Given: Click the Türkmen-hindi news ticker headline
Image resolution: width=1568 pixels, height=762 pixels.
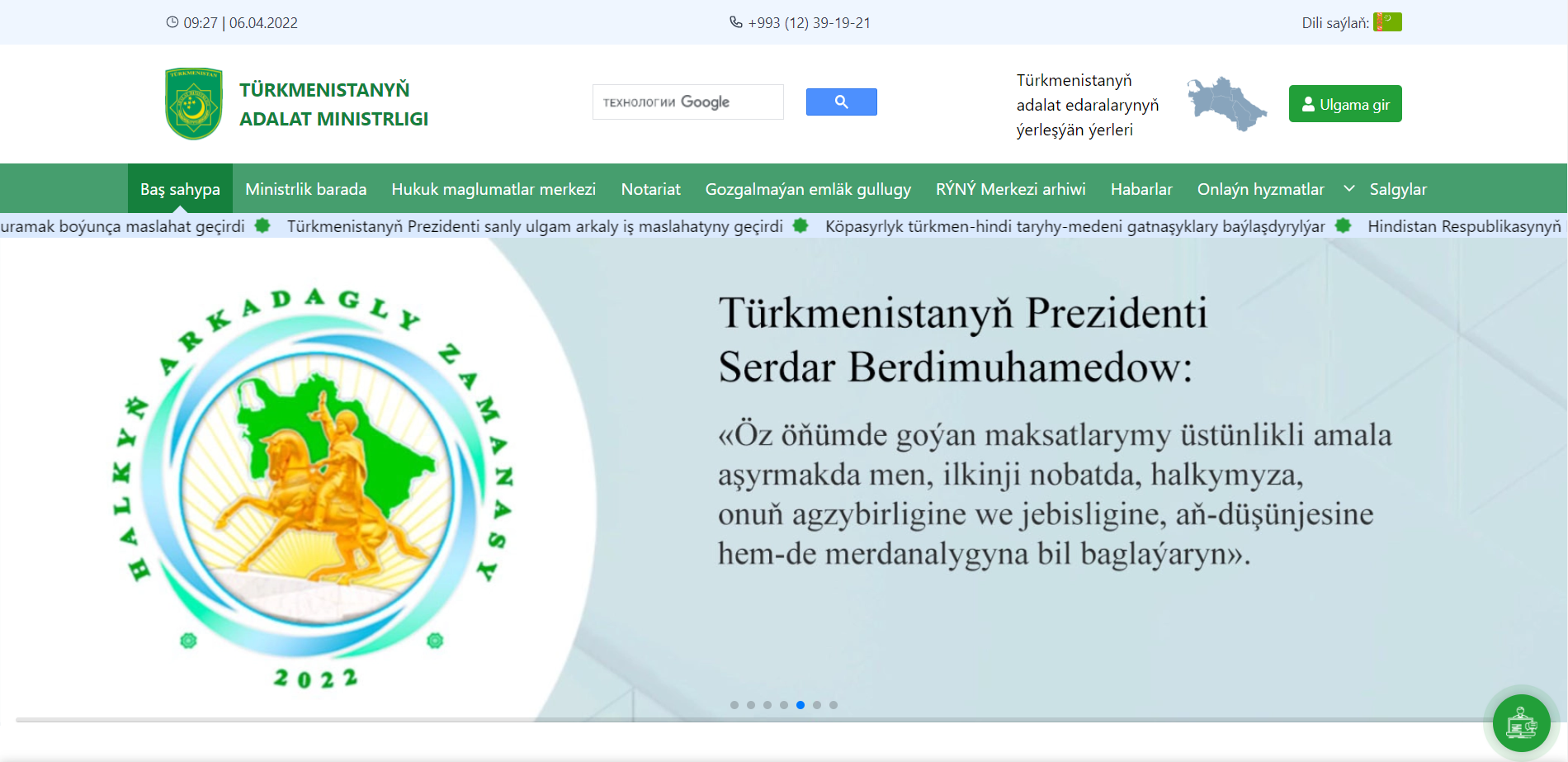Looking at the screenshot, I should coord(1074,226).
